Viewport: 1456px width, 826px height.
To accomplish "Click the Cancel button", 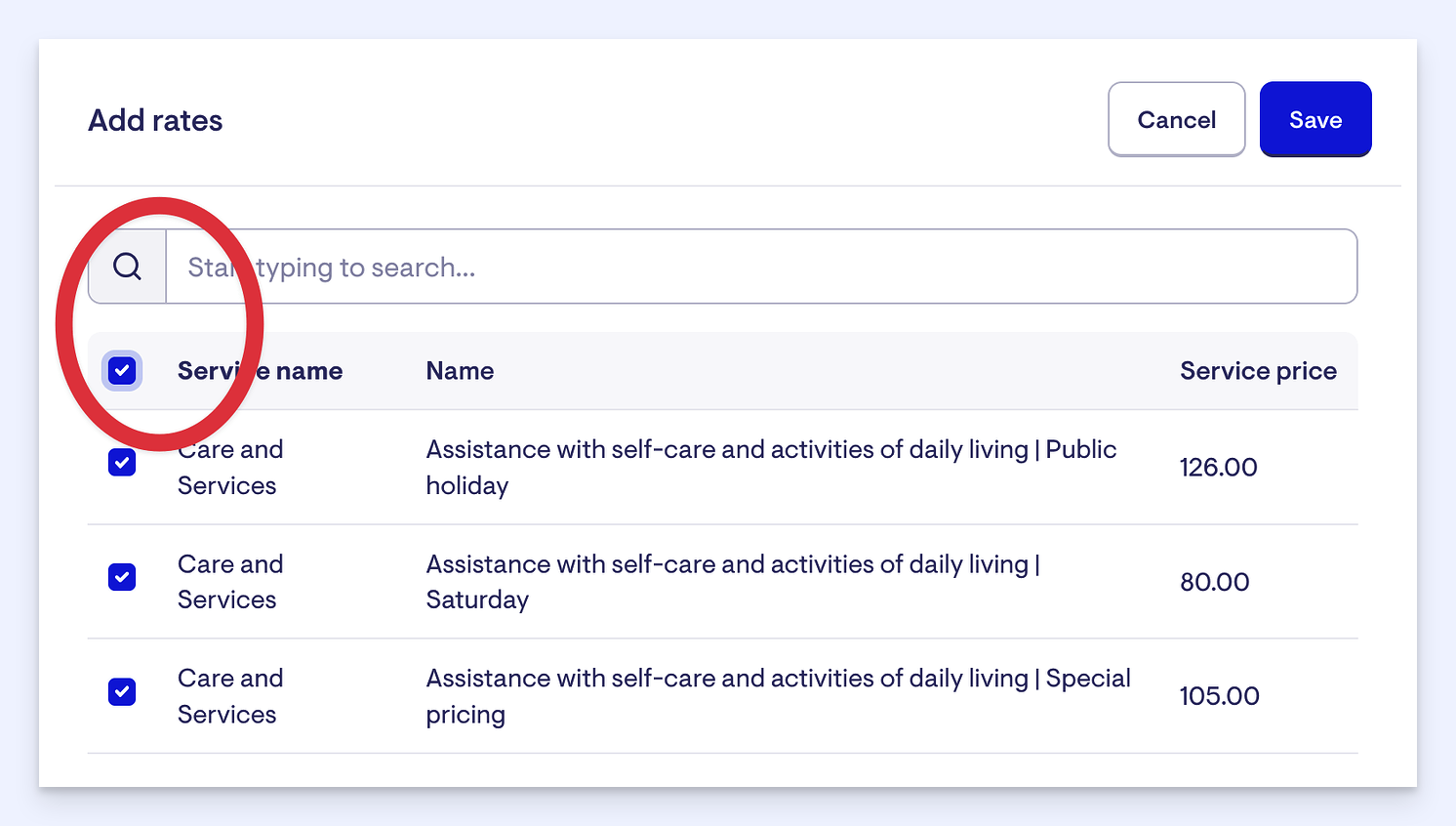I will click(1177, 119).
